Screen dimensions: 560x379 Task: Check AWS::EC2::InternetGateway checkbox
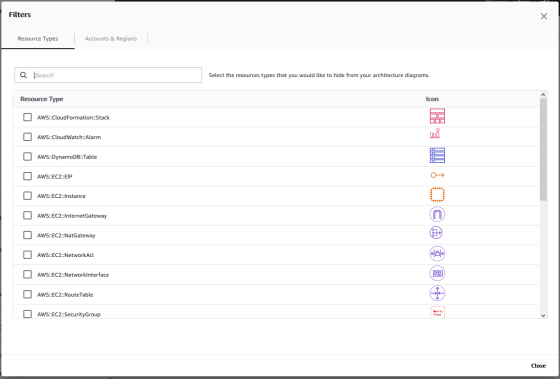[x=28, y=215]
